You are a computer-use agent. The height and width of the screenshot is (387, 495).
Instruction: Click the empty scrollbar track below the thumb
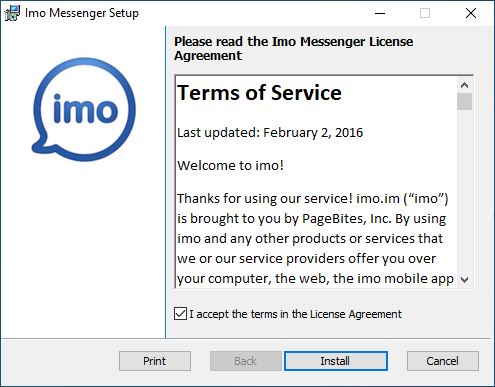coord(464,191)
